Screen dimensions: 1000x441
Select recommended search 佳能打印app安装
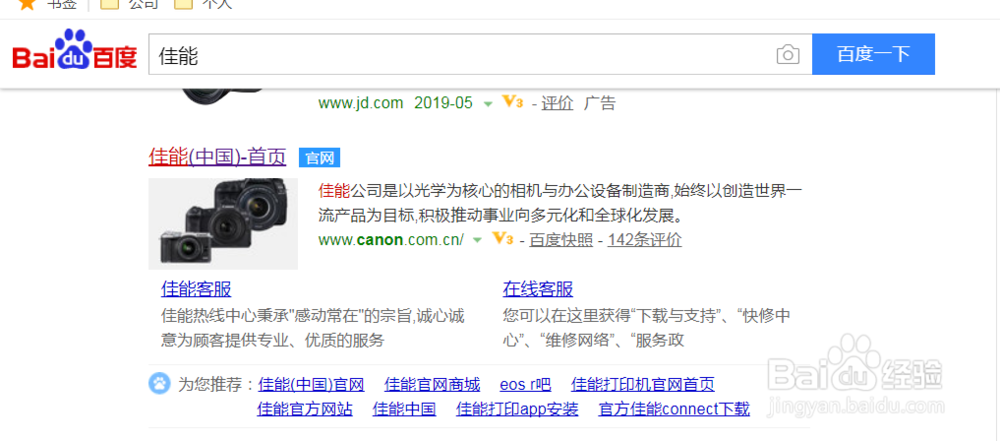[x=517, y=409]
